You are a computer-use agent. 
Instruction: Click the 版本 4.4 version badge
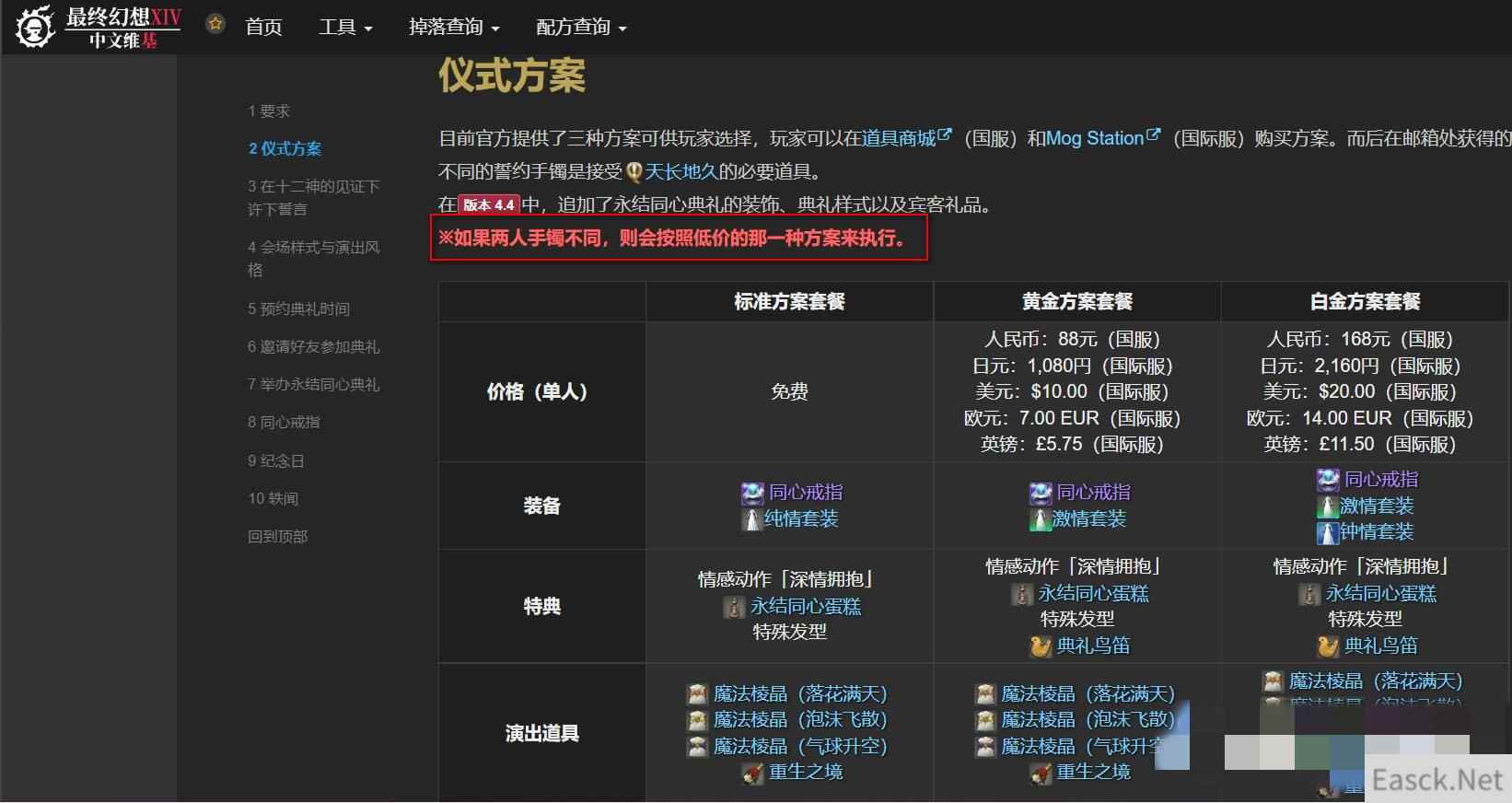coord(489,204)
